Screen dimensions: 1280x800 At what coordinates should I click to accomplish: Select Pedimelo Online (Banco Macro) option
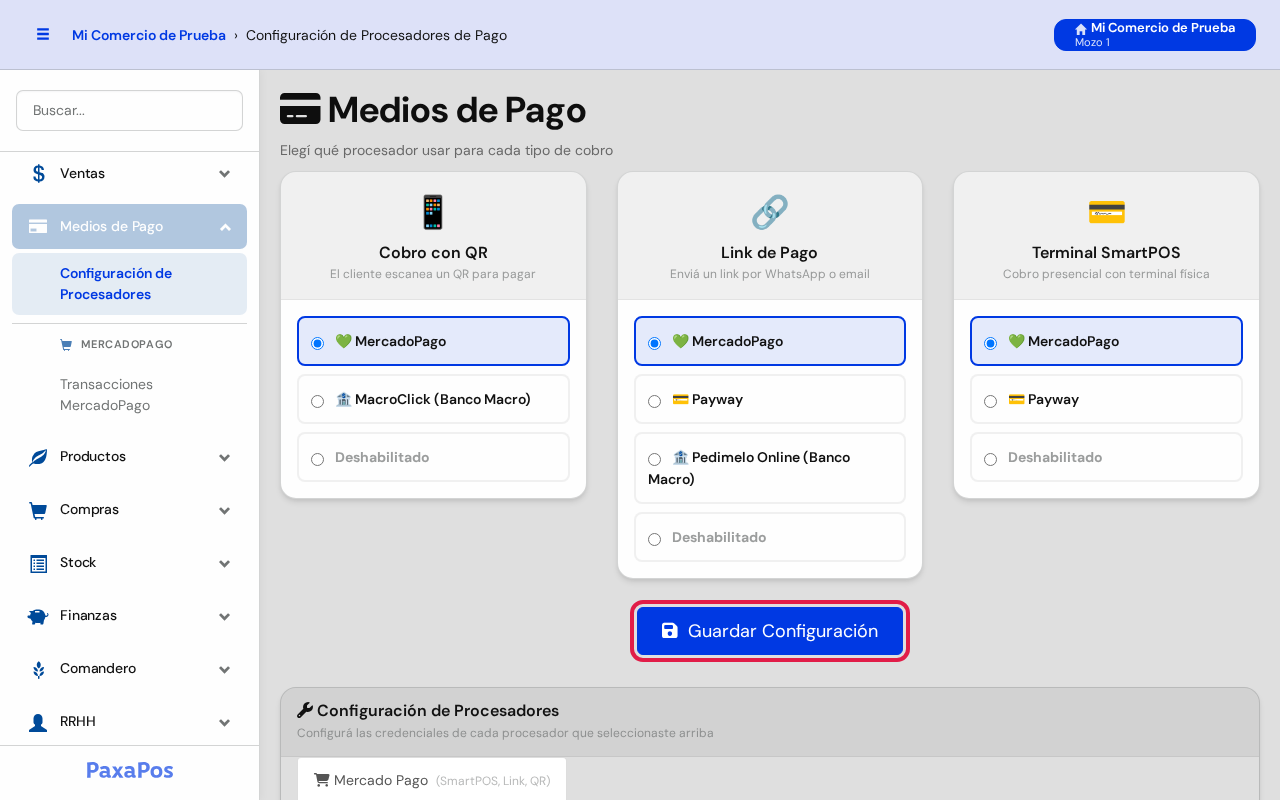(x=770, y=468)
